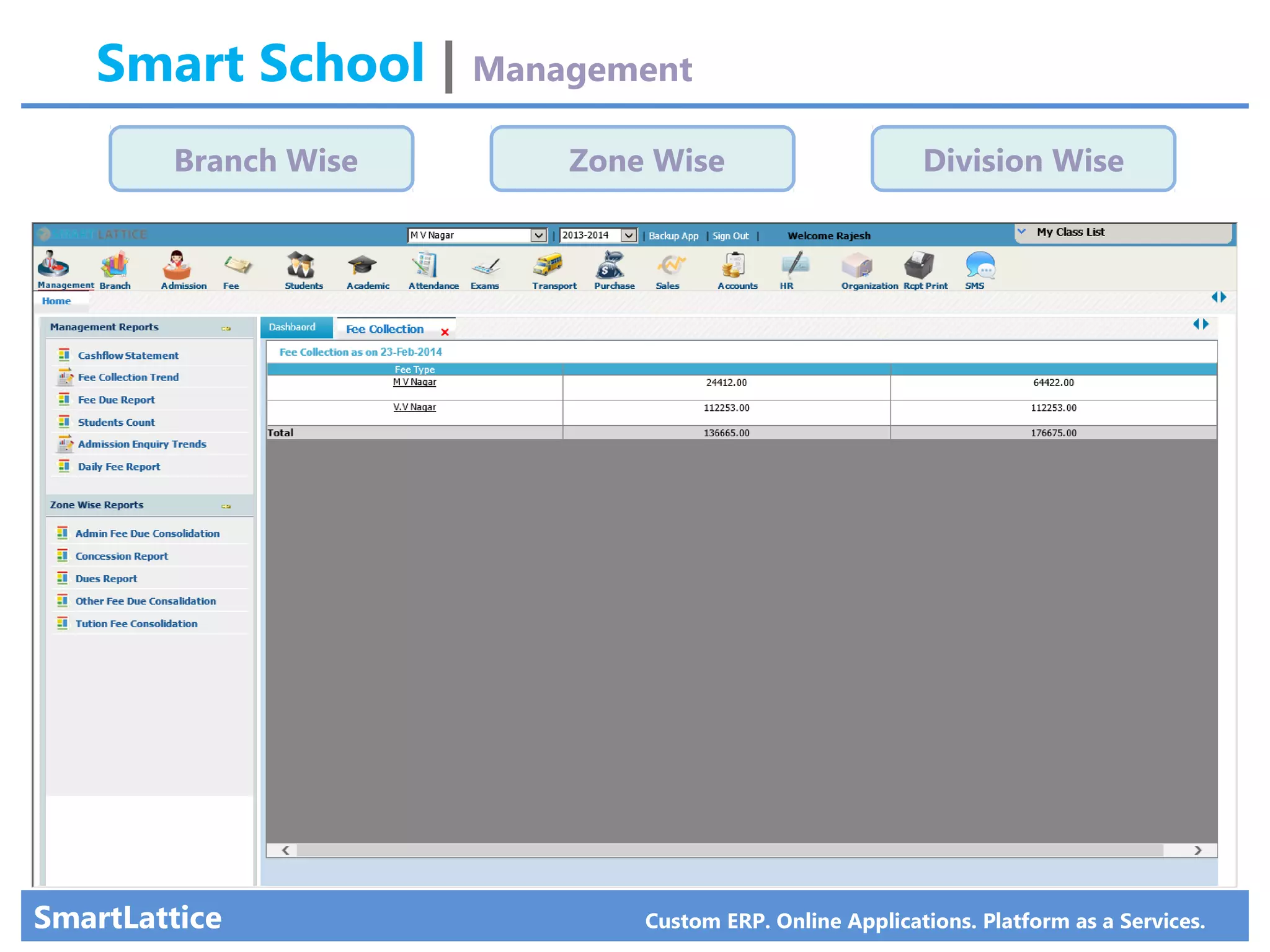Open the Daily Fee Report
Screen dimensions: 1270x952
tap(119, 467)
